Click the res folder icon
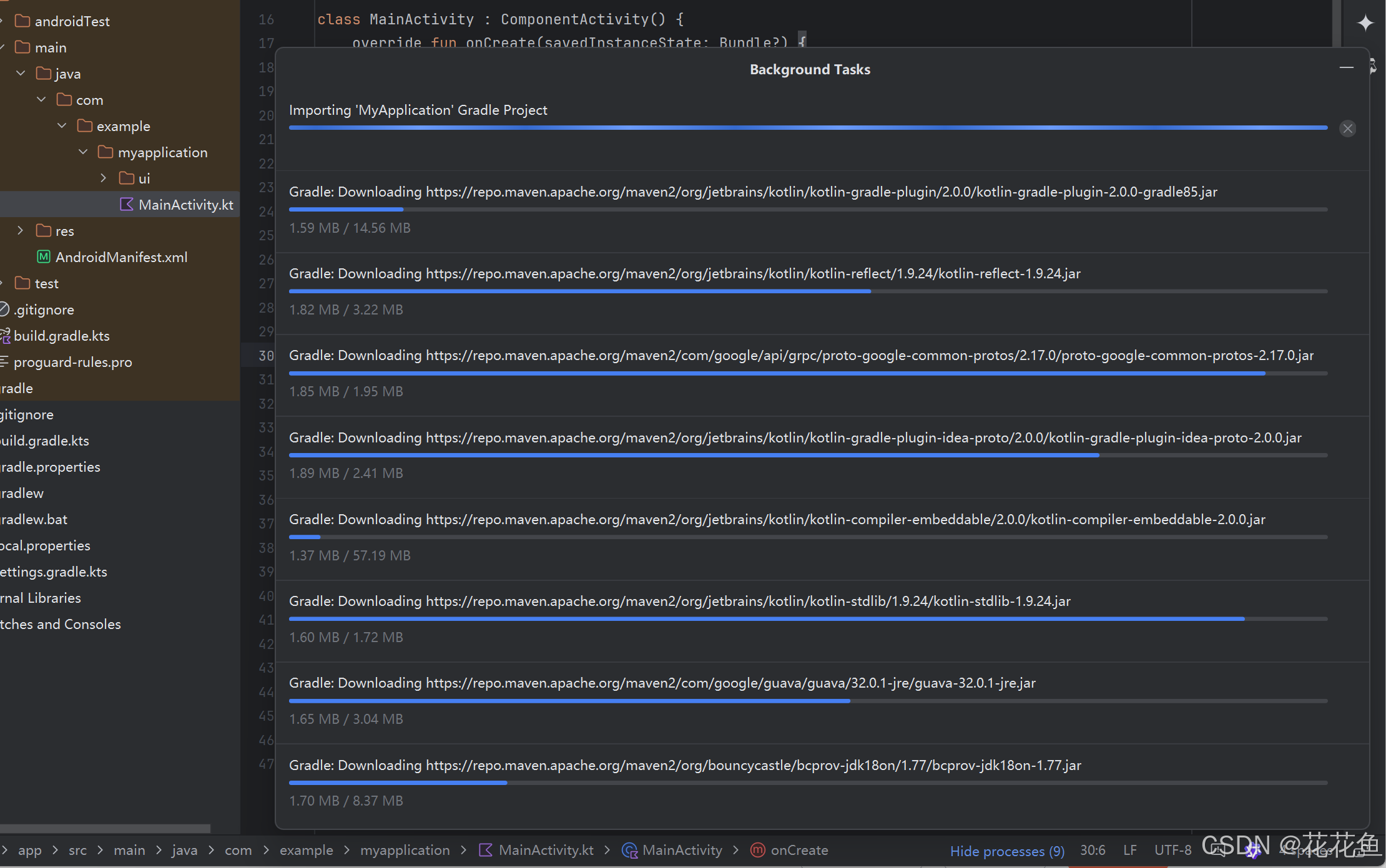Screen dimensions: 1386x868 (44, 231)
